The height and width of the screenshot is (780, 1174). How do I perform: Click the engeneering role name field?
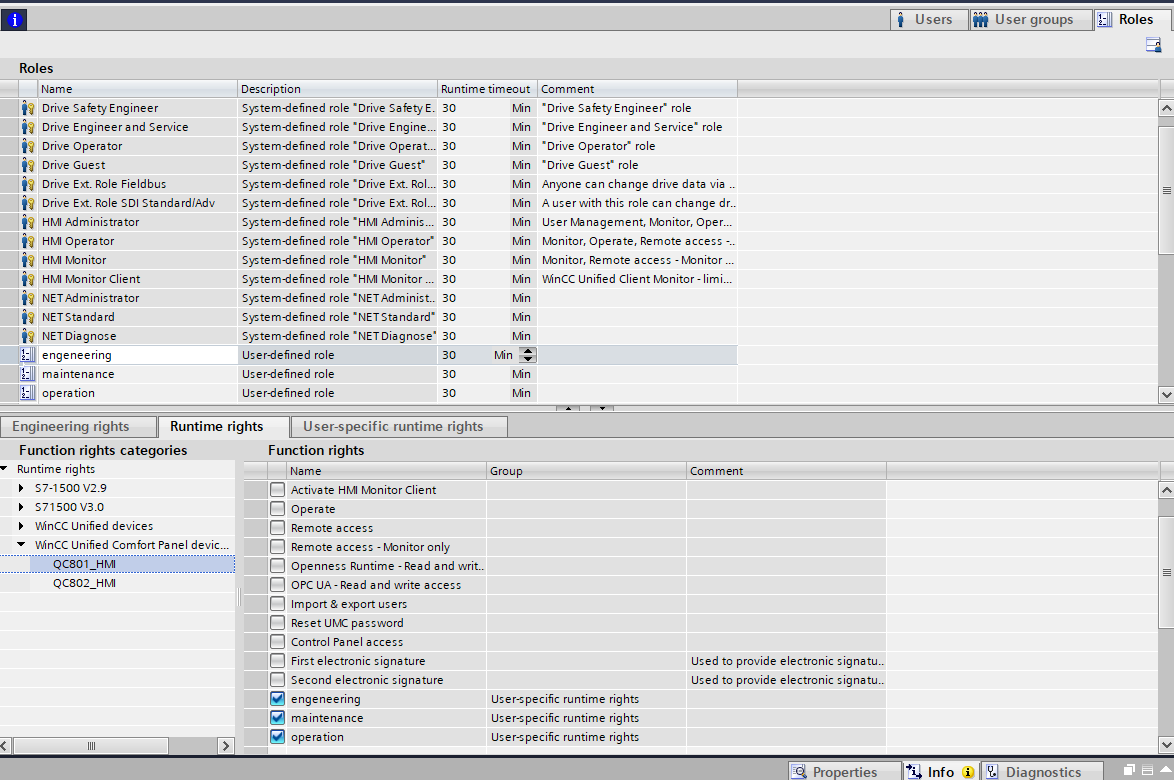[138, 355]
